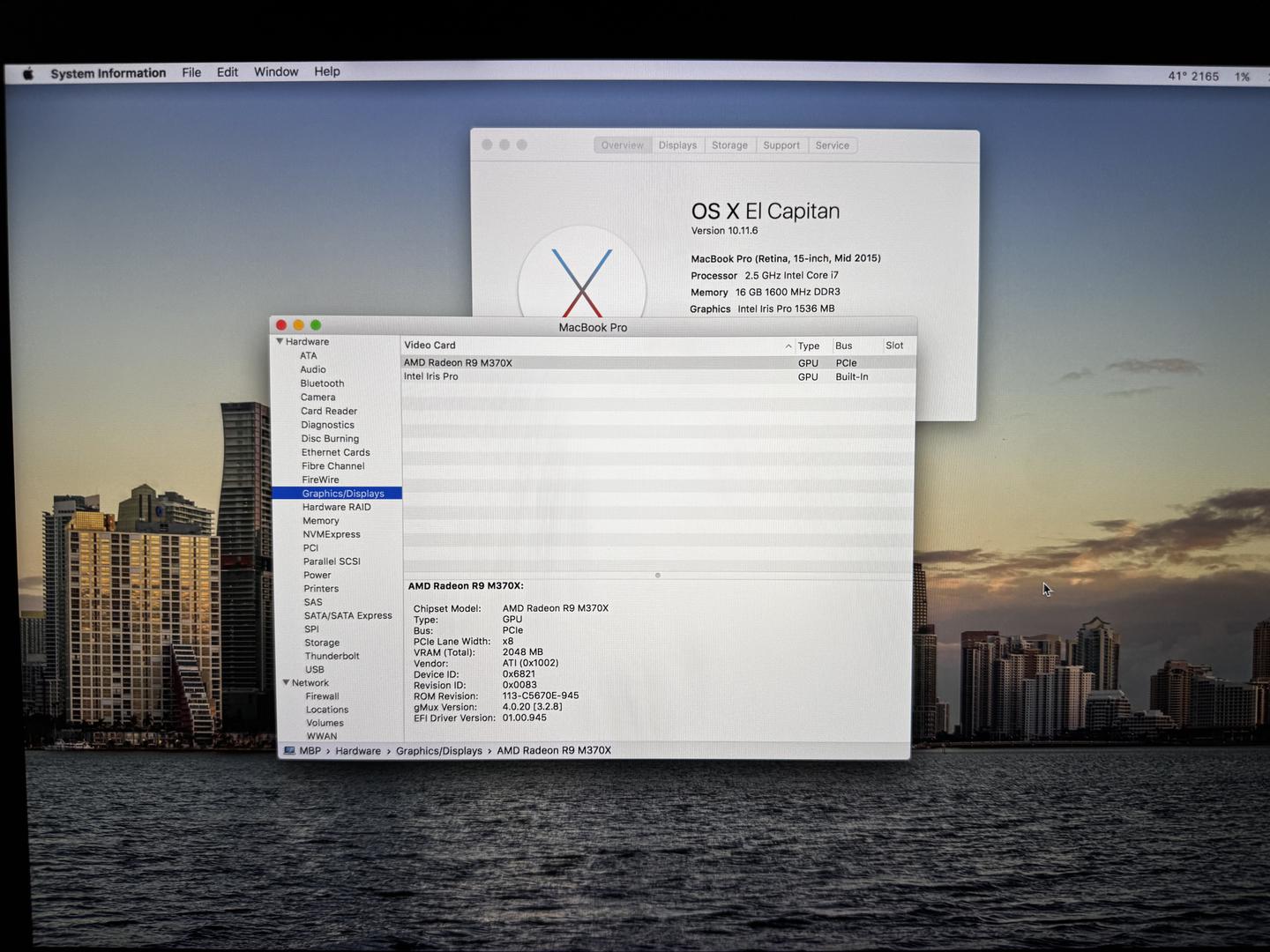Select Disc Burning in the sidebar
Screen dimensions: 1270x952
click(x=330, y=439)
